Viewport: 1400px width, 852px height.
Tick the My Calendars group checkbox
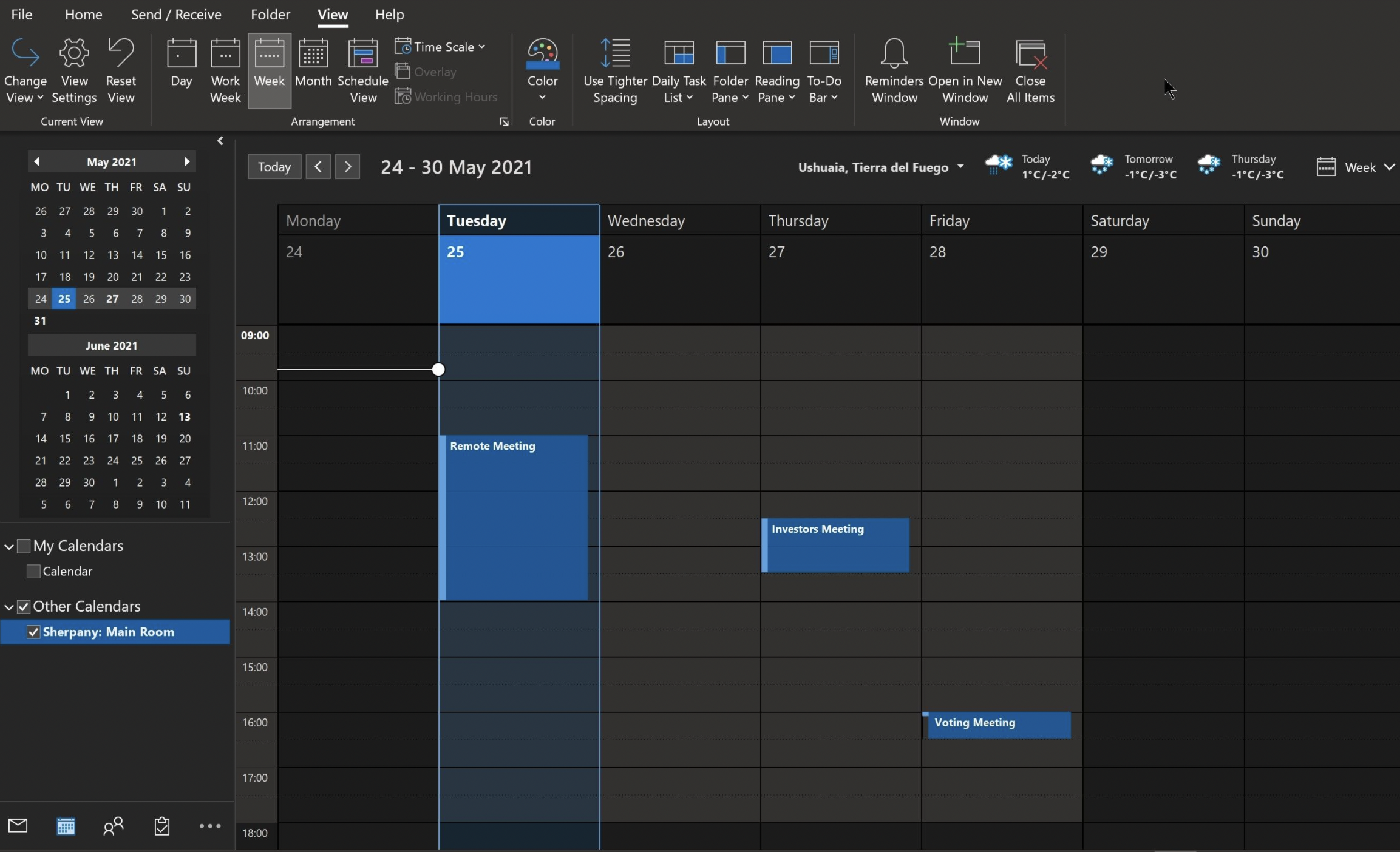click(x=24, y=546)
